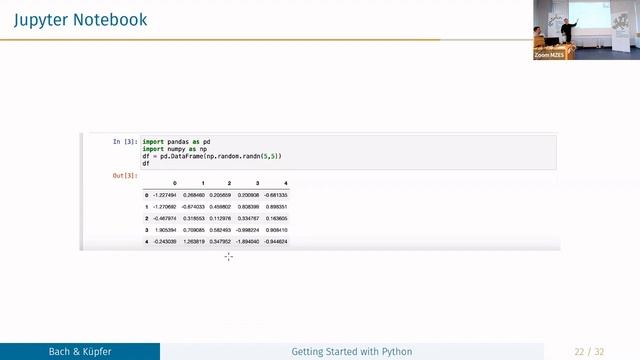The height and width of the screenshot is (360, 640).
Task: Click the 'Getting Started with Python' footer title
Action: point(351,351)
